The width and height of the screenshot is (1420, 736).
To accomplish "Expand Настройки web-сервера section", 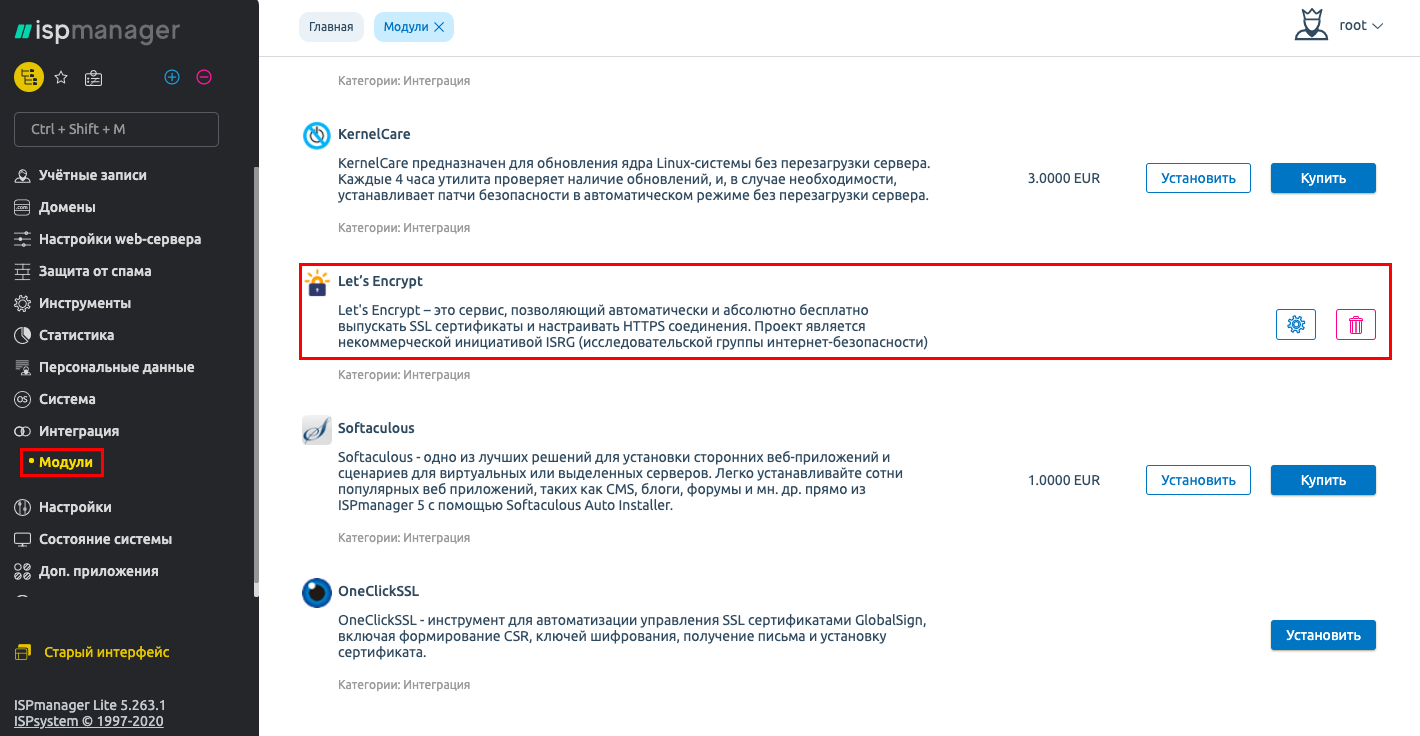I will click(x=120, y=239).
